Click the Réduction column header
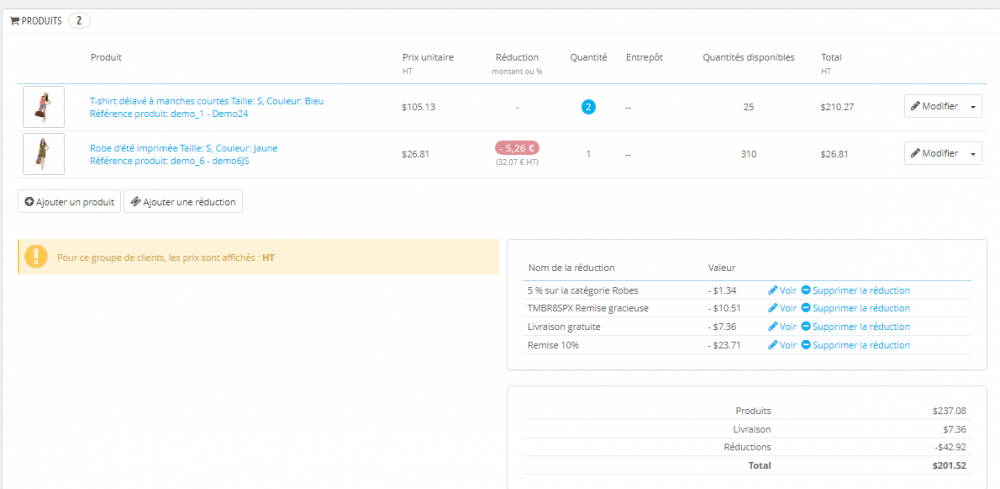 [517, 57]
